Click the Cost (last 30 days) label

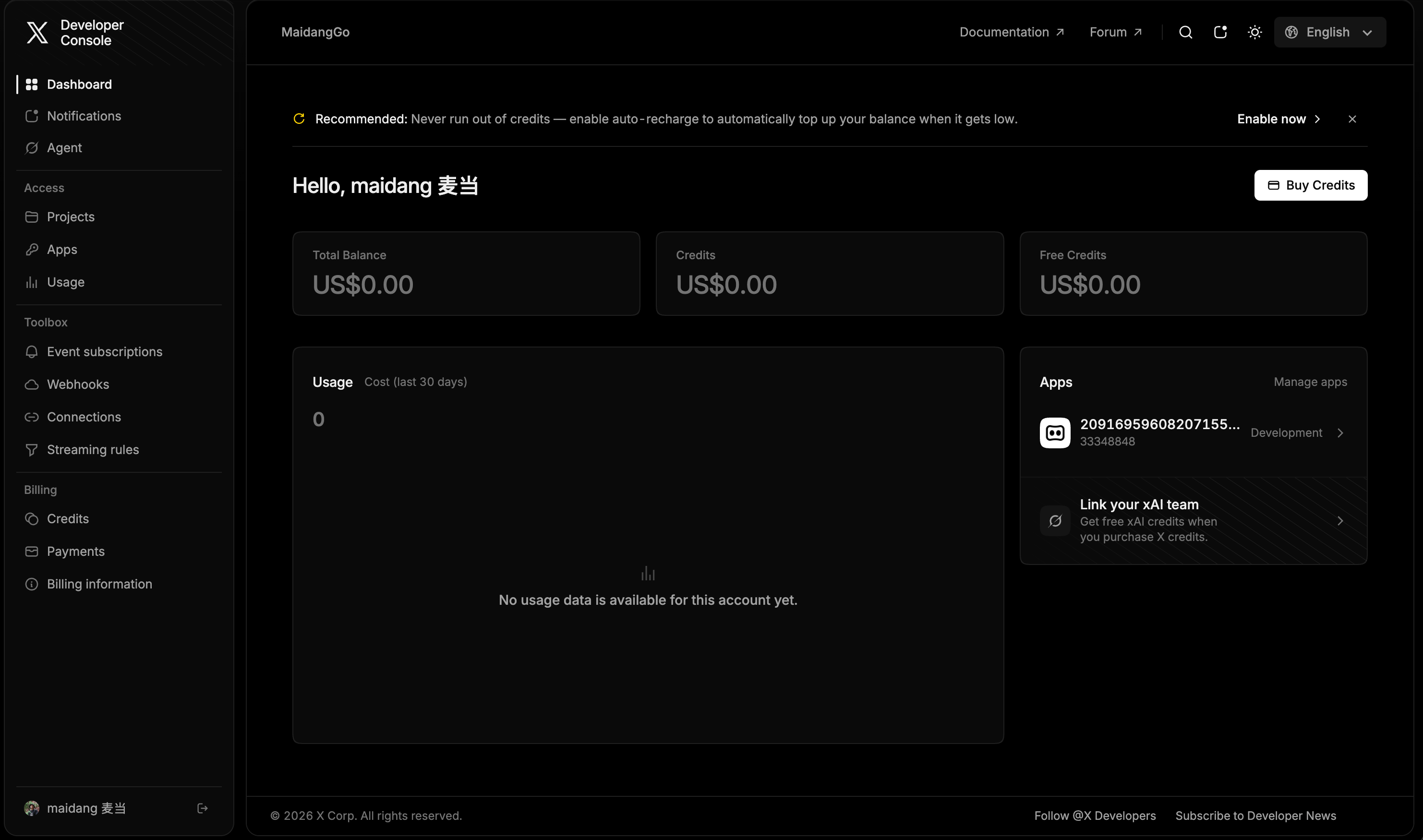[x=415, y=382]
